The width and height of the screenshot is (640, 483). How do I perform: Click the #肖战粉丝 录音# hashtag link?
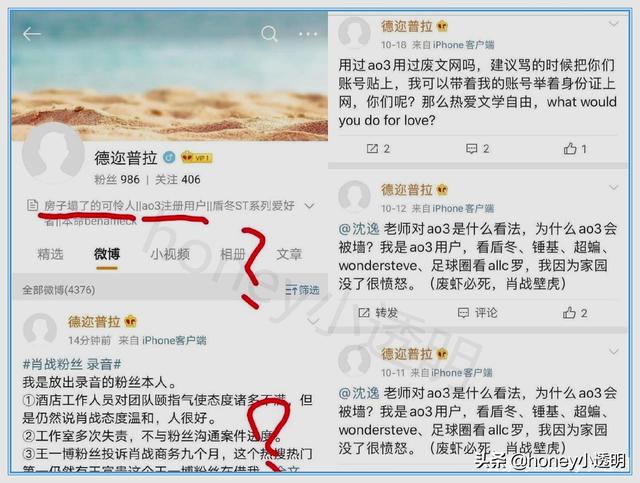72,364
